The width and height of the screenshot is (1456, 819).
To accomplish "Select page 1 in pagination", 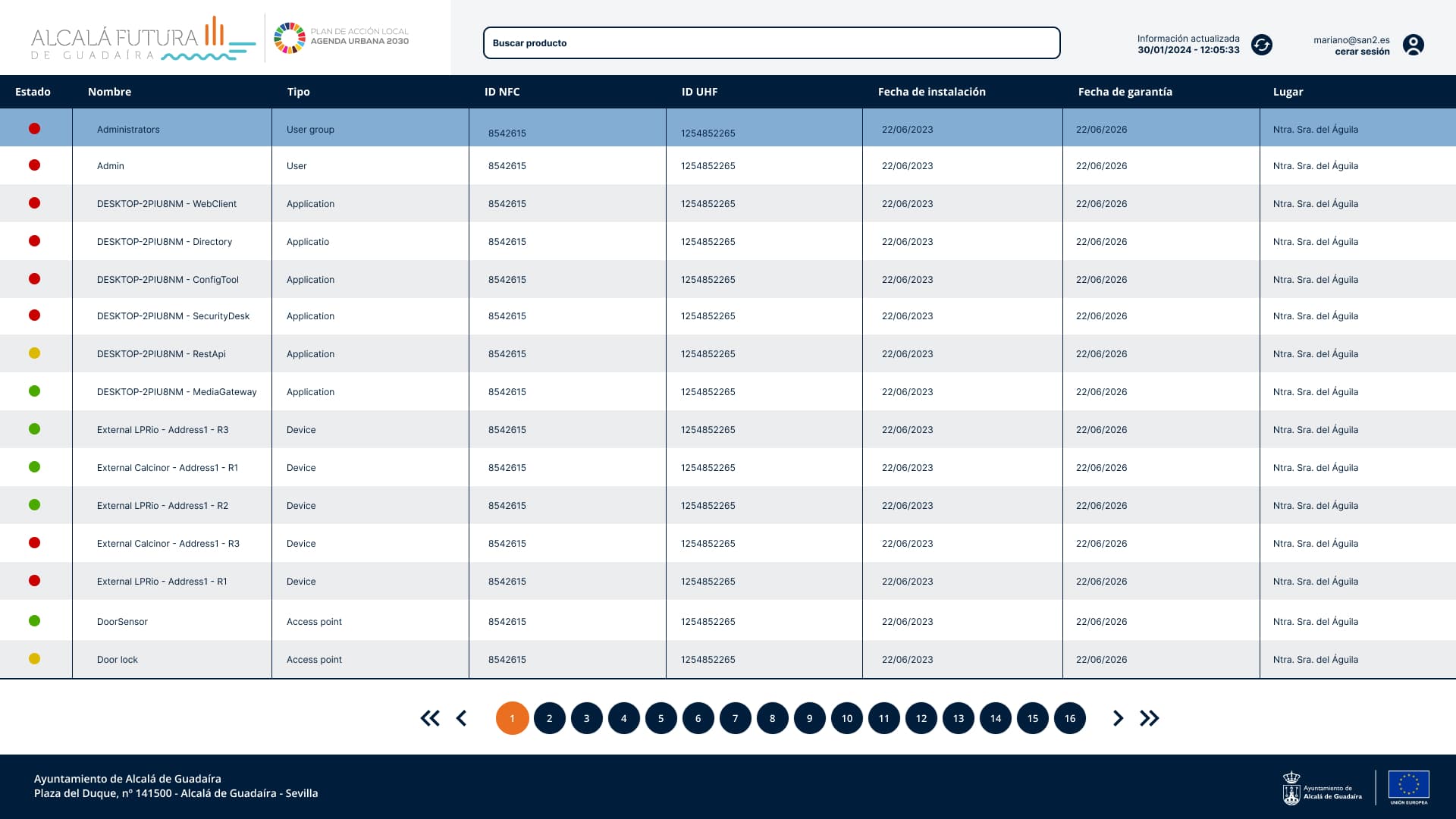I will pos(513,718).
